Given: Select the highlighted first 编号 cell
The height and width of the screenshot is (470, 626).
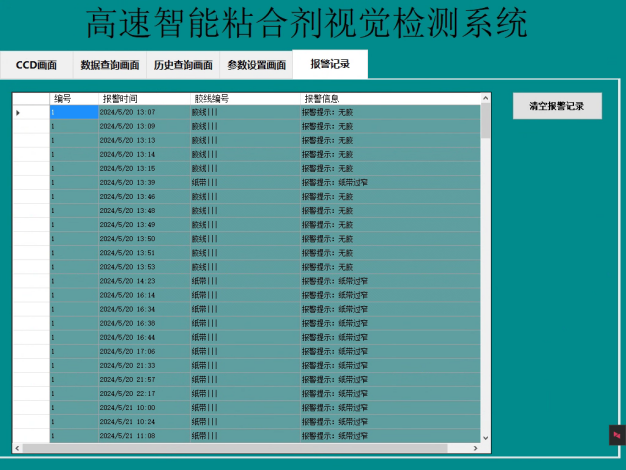Looking at the screenshot, I should [74, 113].
